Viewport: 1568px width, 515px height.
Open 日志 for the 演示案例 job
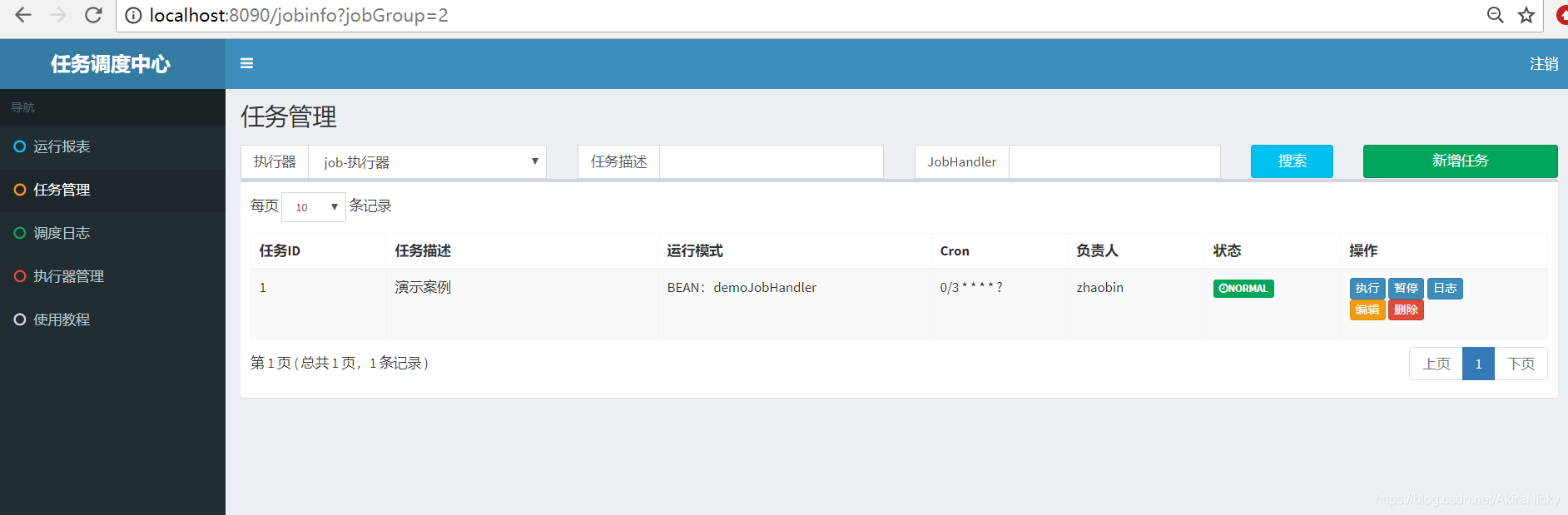(x=1445, y=289)
